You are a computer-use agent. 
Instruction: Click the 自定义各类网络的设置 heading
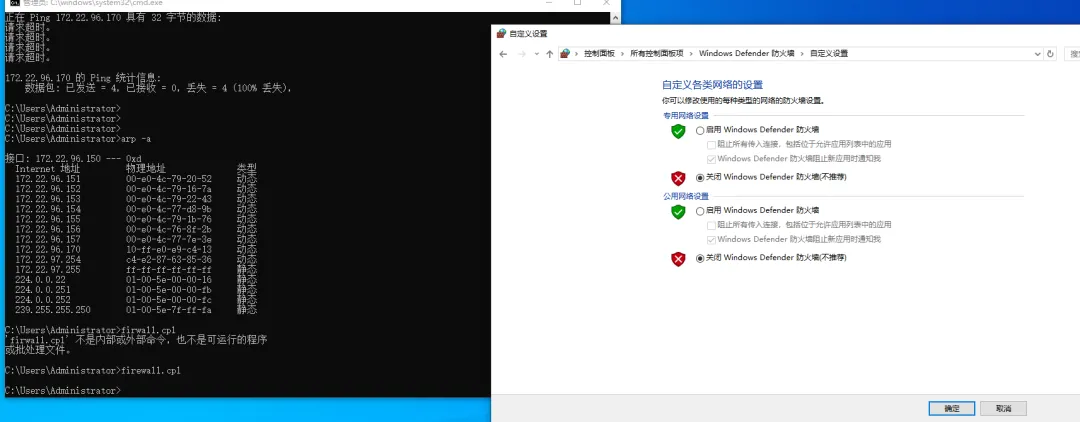712,85
